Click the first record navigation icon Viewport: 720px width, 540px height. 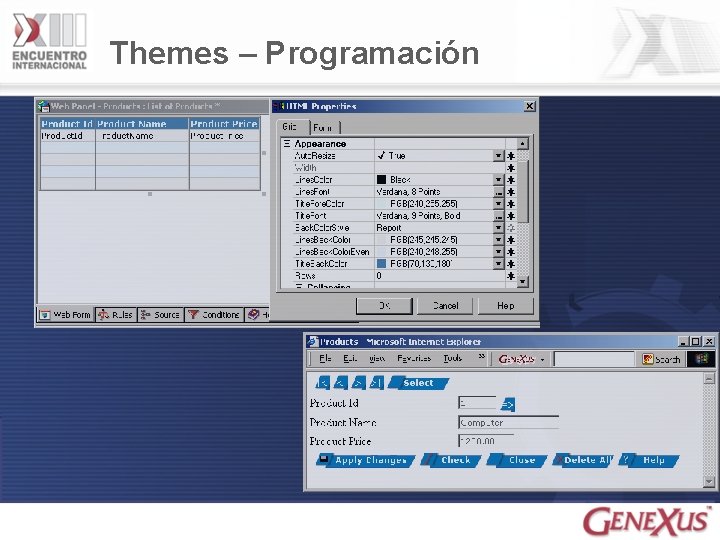[x=322, y=382]
